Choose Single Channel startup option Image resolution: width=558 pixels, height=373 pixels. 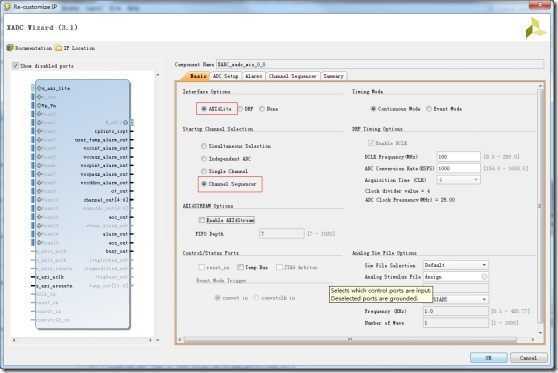point(204,171)
